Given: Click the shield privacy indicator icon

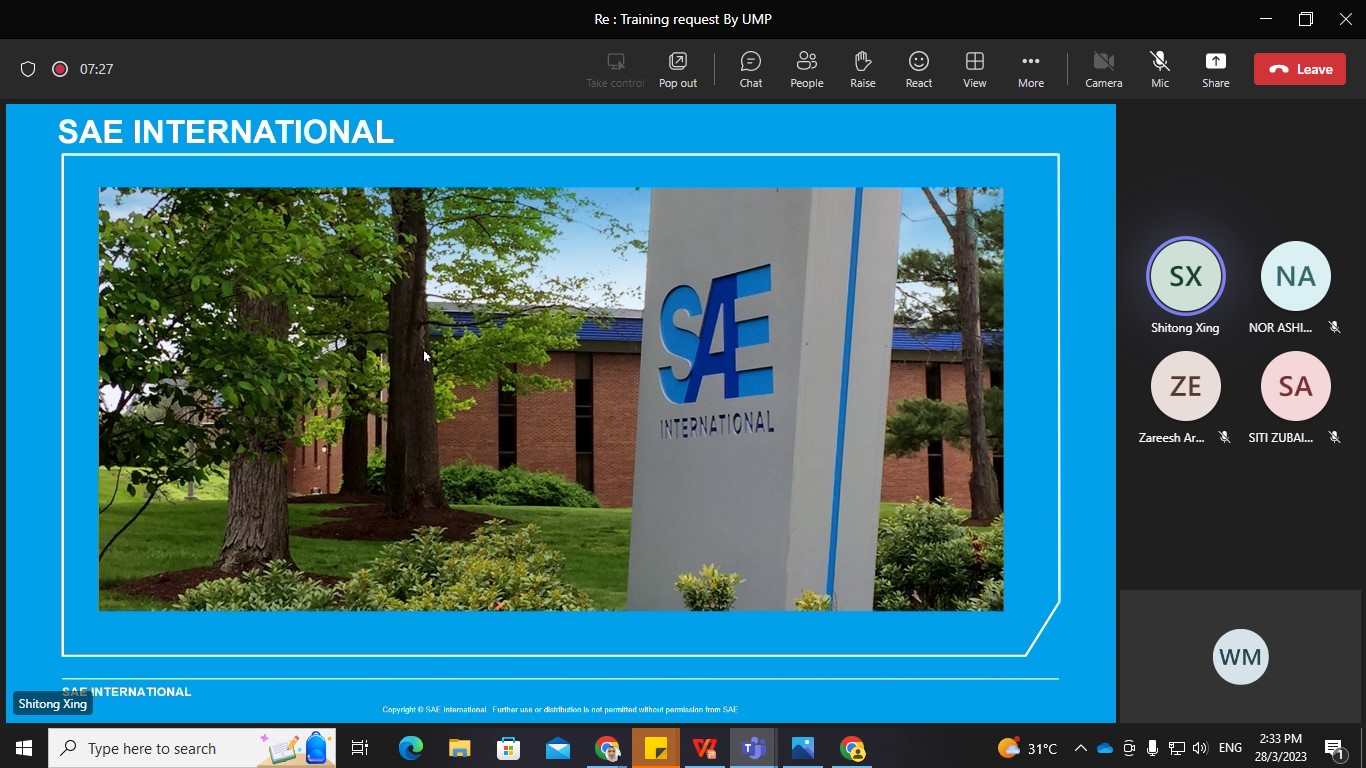Looking at the screenshot, I should click(28, 69).
